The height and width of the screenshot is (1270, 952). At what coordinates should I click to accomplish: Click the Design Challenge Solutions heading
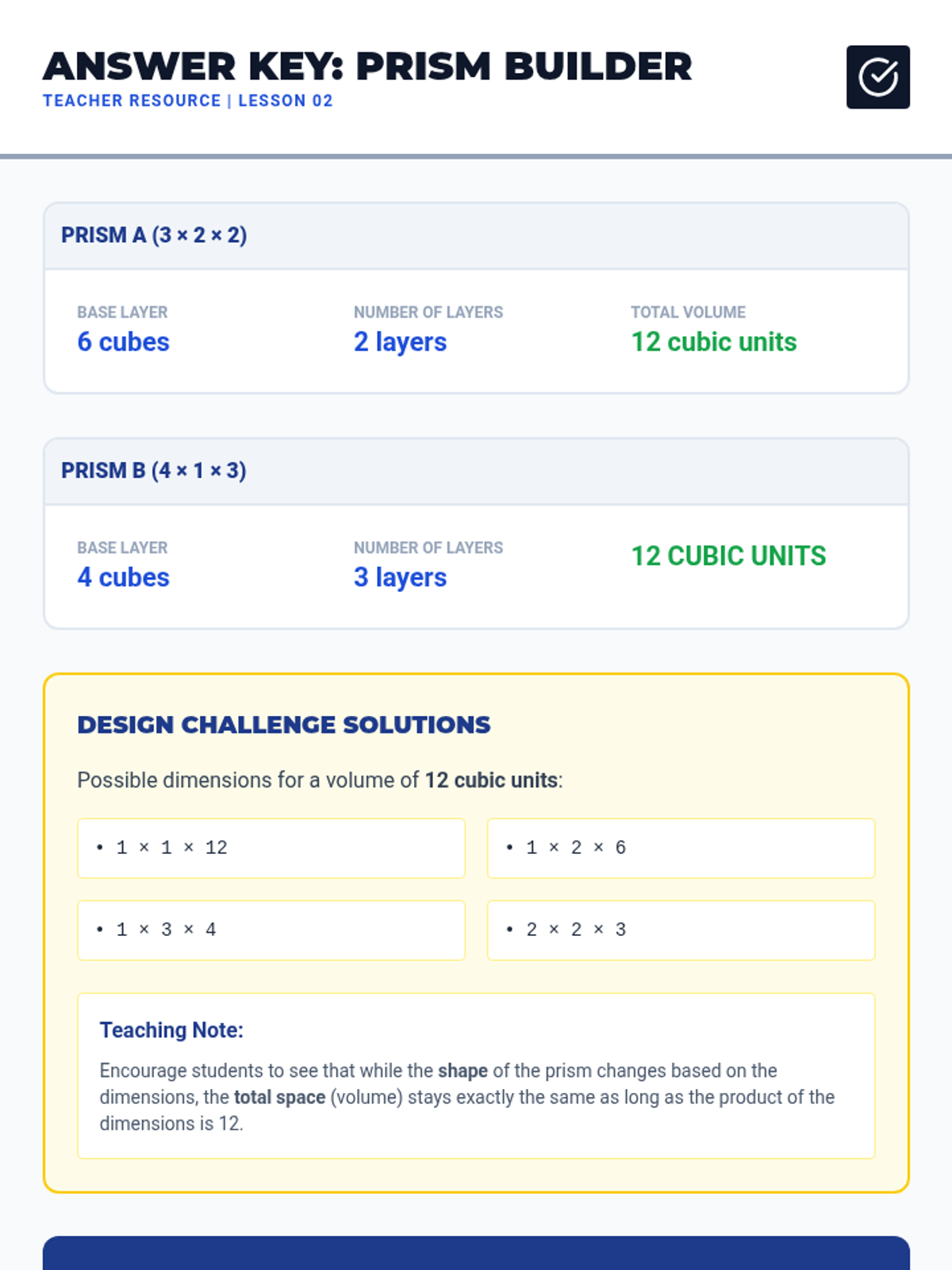(x=283, y=725)
